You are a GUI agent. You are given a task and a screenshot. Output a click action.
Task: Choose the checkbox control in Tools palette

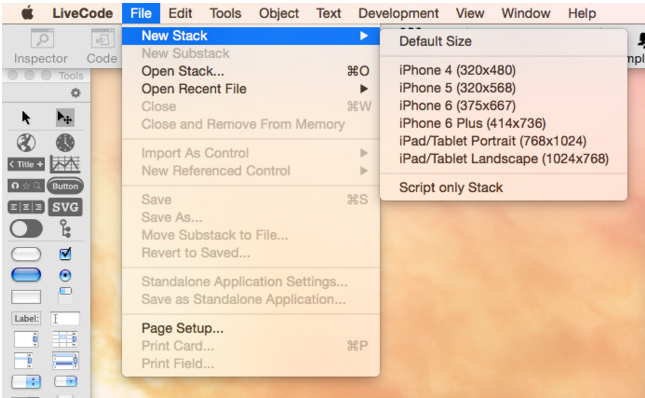tap(65, 254)
